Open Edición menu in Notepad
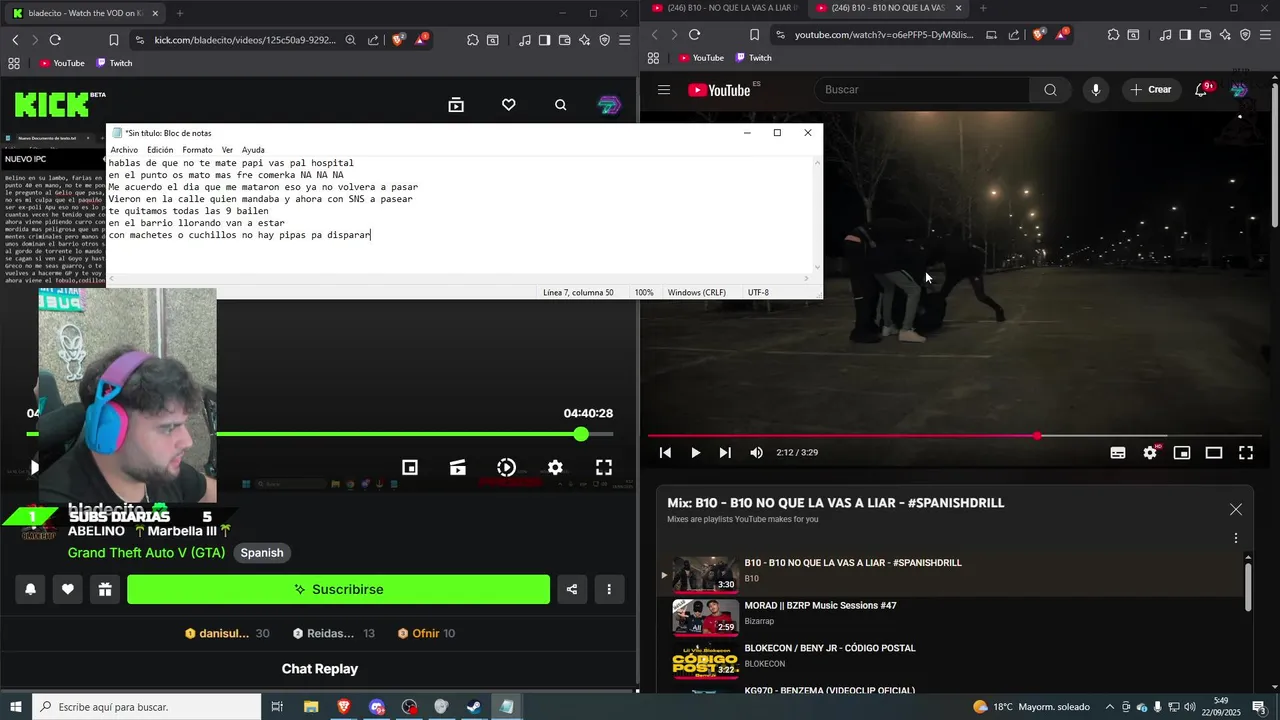 click(x=160, y=150)
